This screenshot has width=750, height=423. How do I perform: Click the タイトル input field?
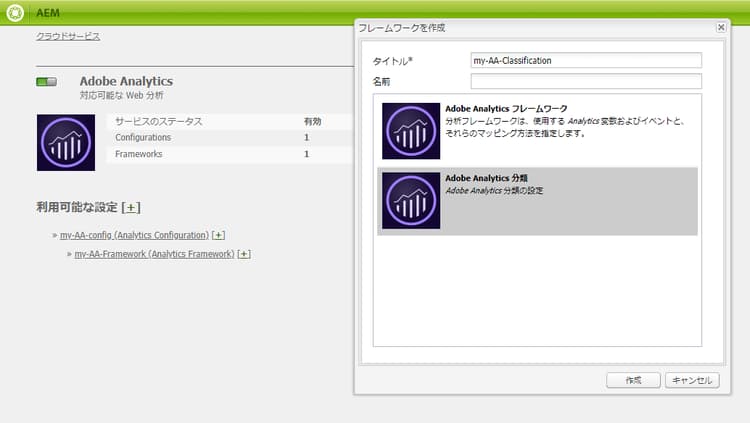[x=586, y=61]
